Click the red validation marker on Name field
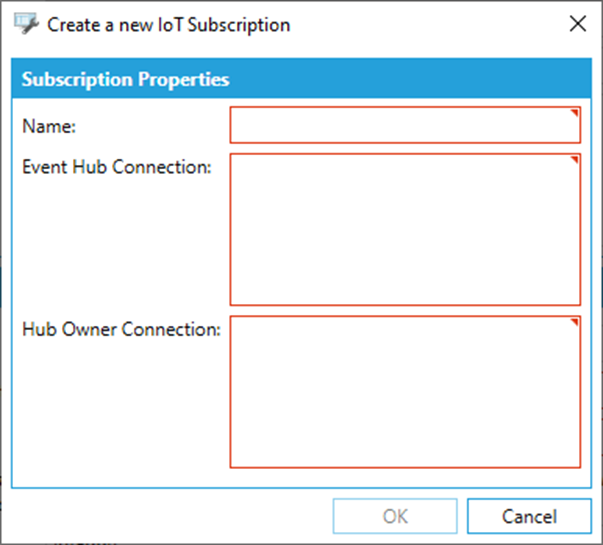Image resolution: width=603 pixels, height=545 pixels. pos(574,113)
